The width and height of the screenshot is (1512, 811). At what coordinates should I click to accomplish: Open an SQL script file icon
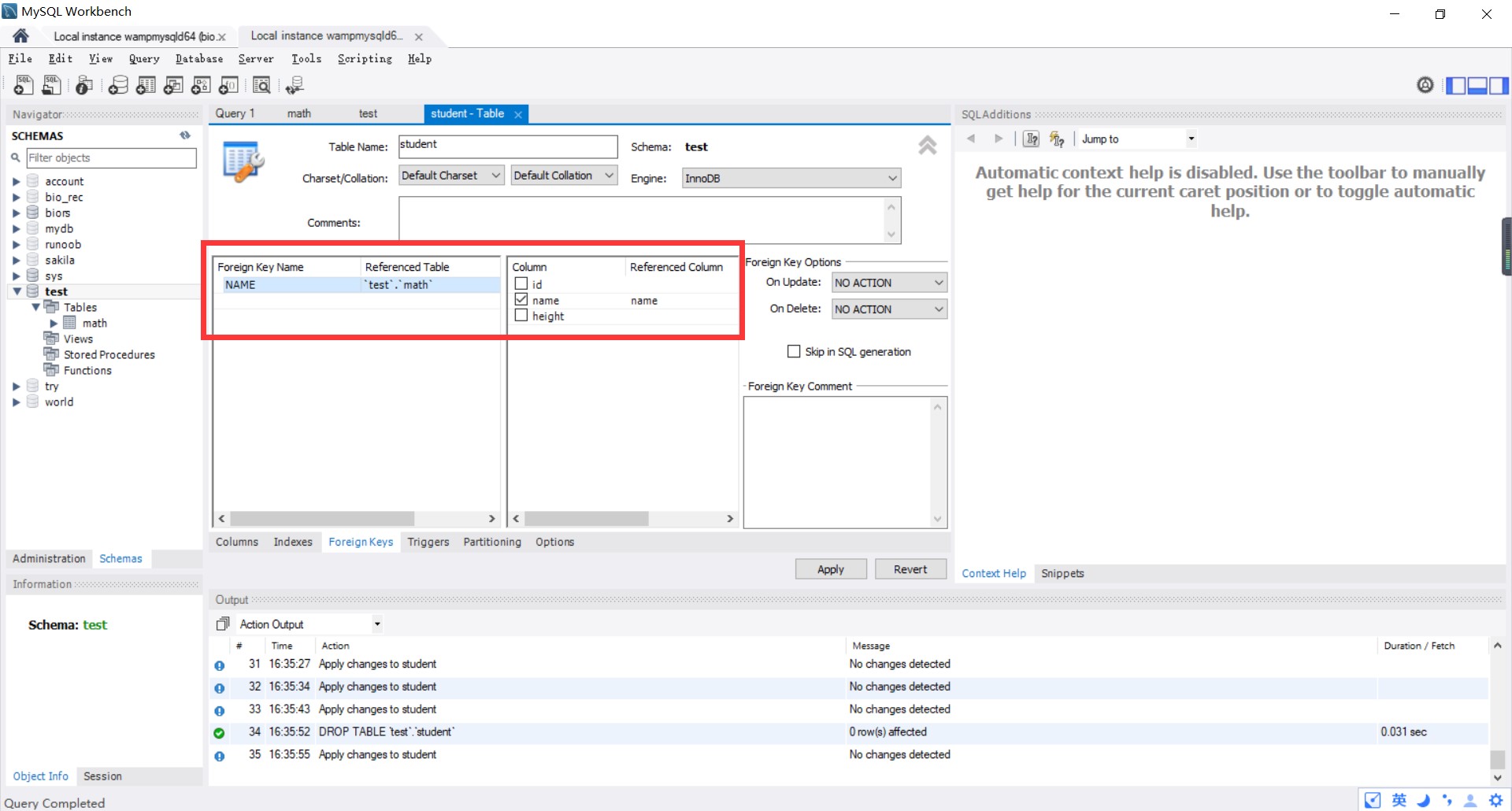(51, 85)
